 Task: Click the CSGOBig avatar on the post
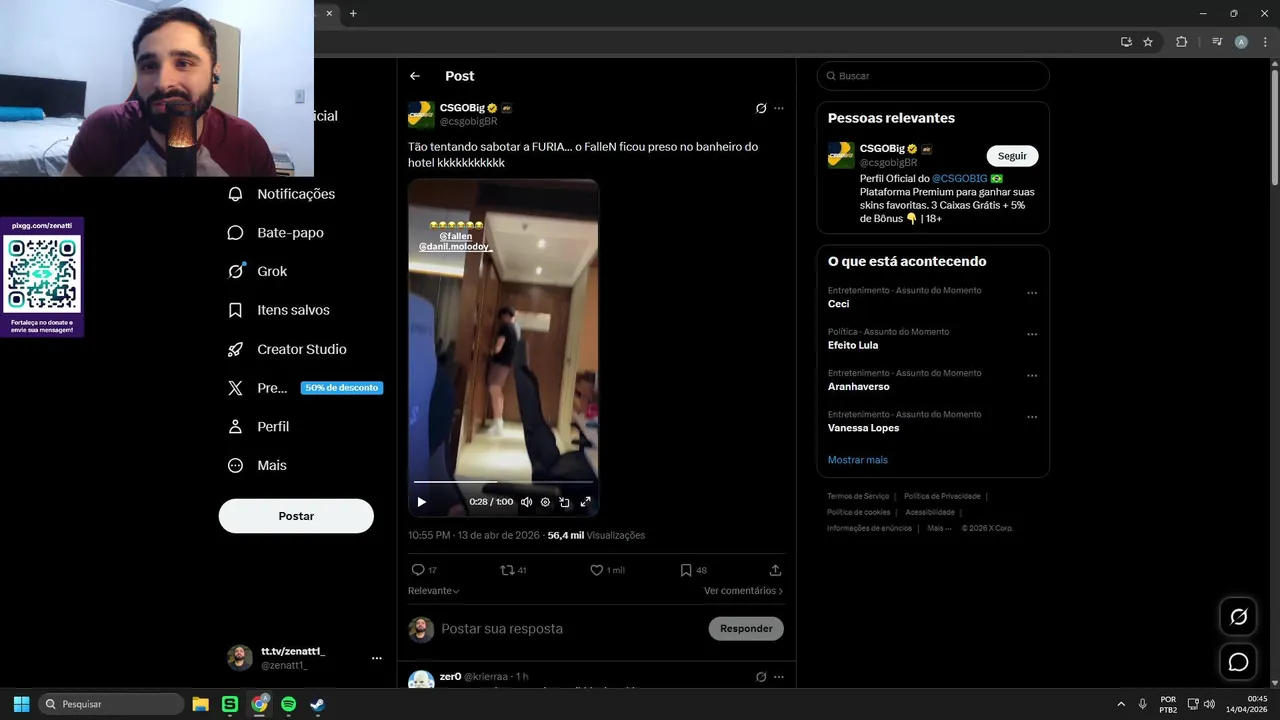click(421, 115)
